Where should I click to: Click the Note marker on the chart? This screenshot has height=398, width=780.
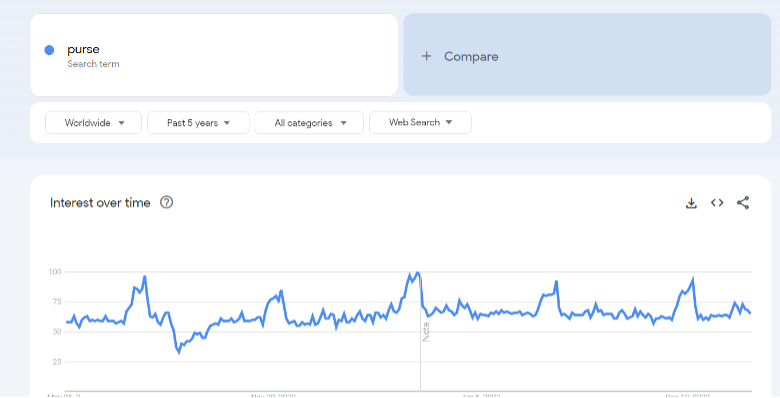click(x=426, y=332)
